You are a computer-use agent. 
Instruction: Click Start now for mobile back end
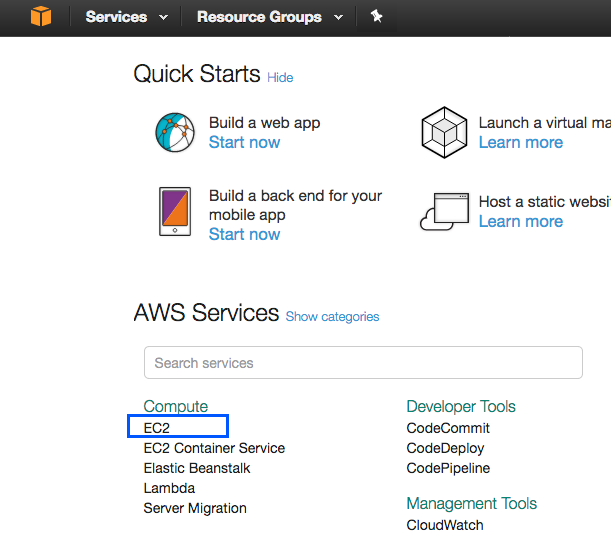pos(244,234)
